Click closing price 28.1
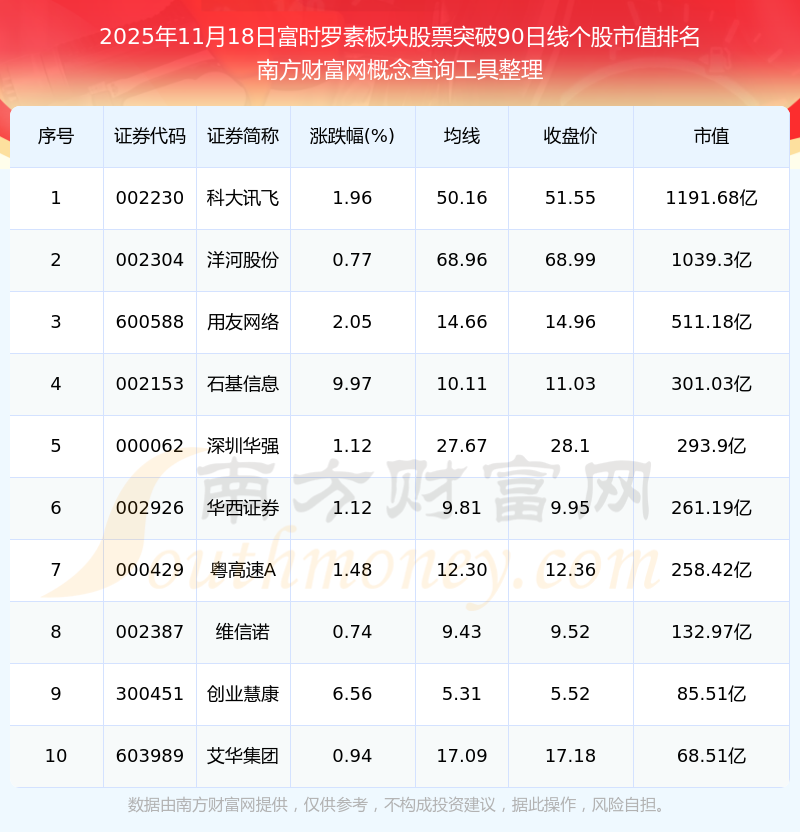The width and height of the screenshot is (800, 832). [x=570, y=446]
